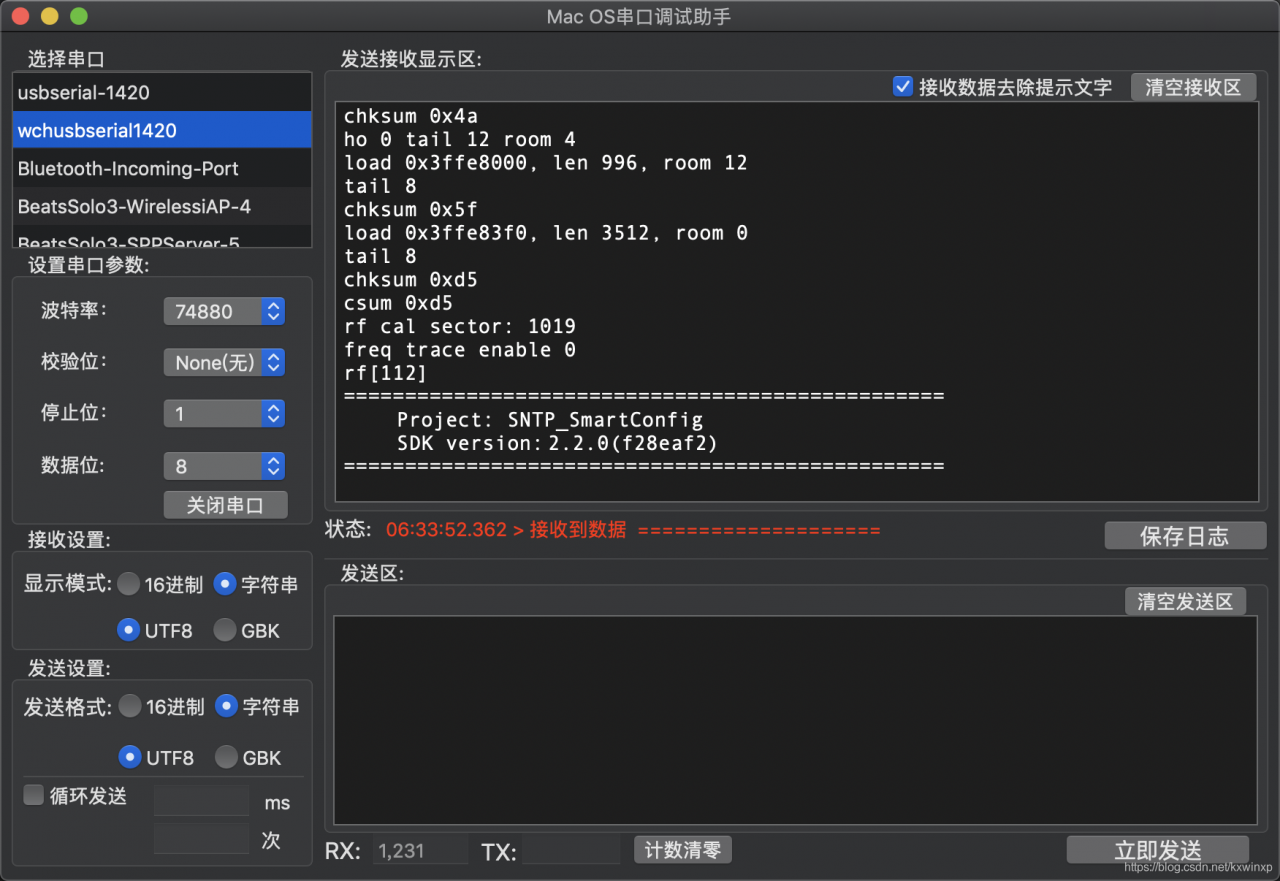Open parity None(无) dropdown

coord(224,363)
